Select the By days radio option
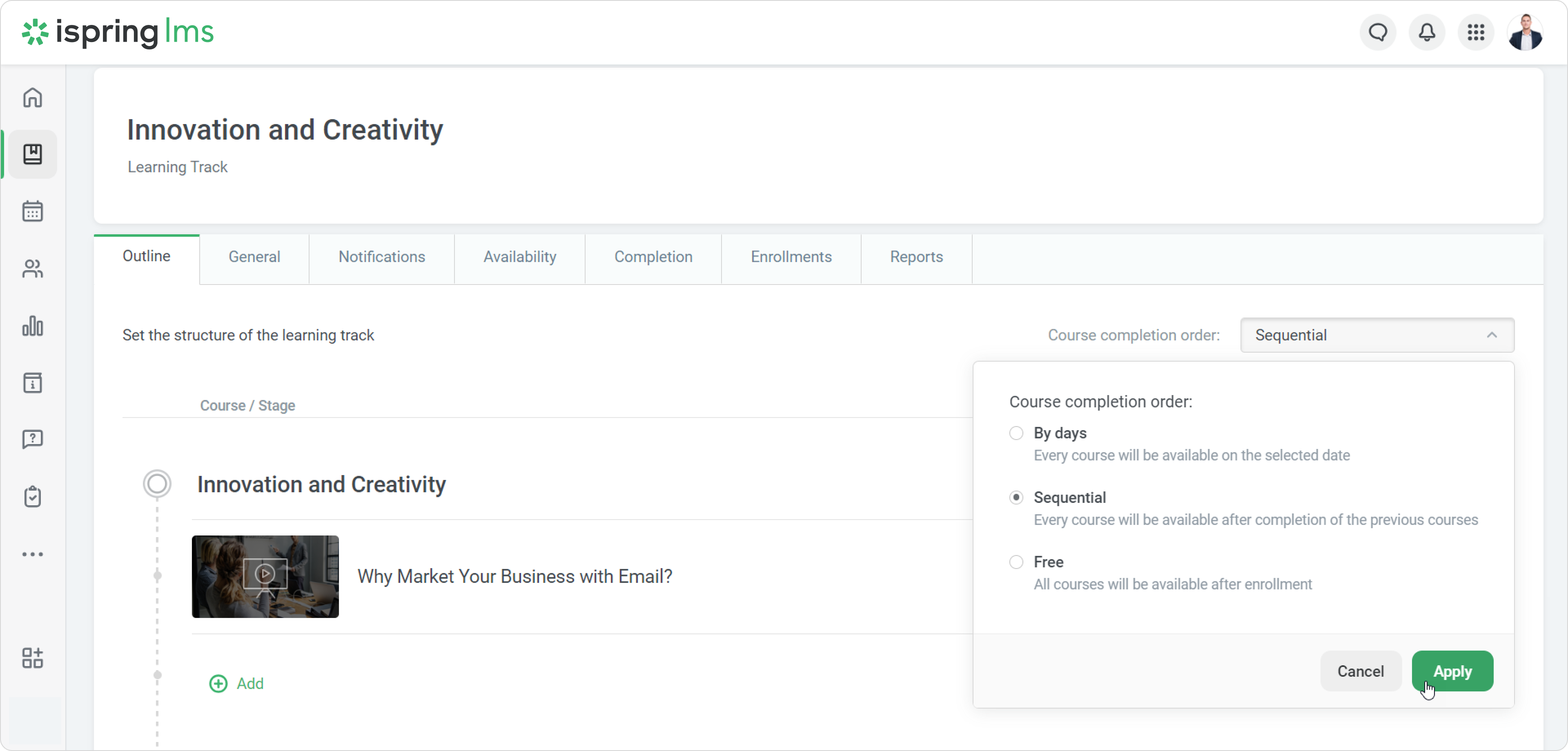 point(1016,433)
